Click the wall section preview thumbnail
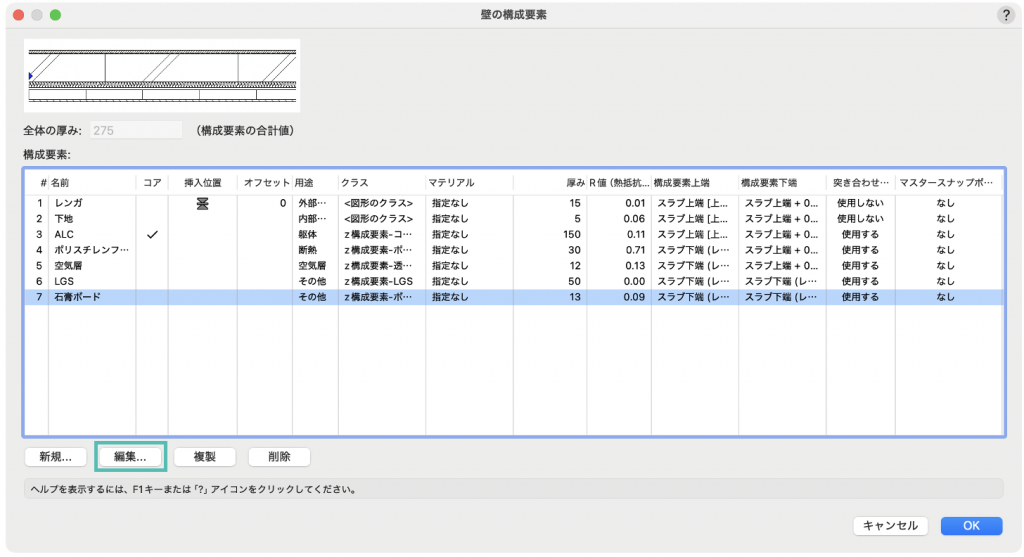Viewport: 1024px width, 557px height. point(162,76)
